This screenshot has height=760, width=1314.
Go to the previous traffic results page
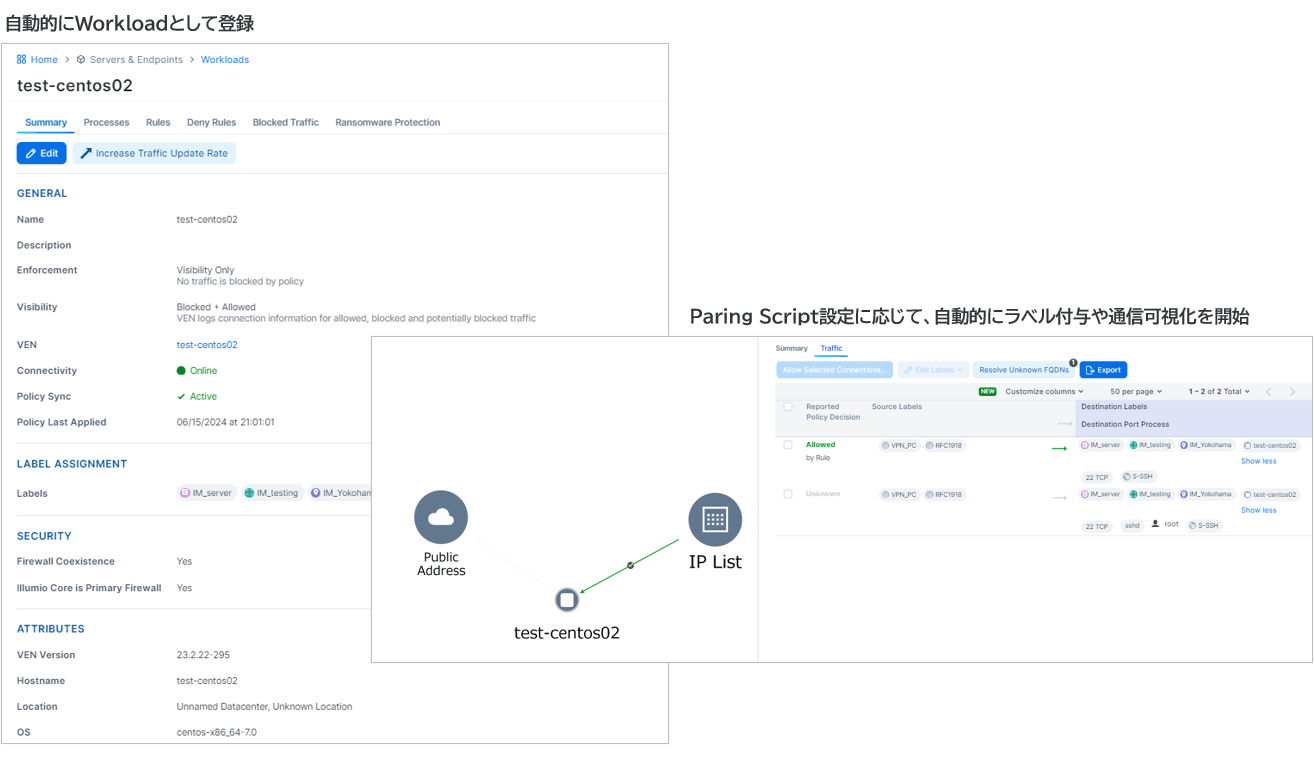click(1268, 392)
